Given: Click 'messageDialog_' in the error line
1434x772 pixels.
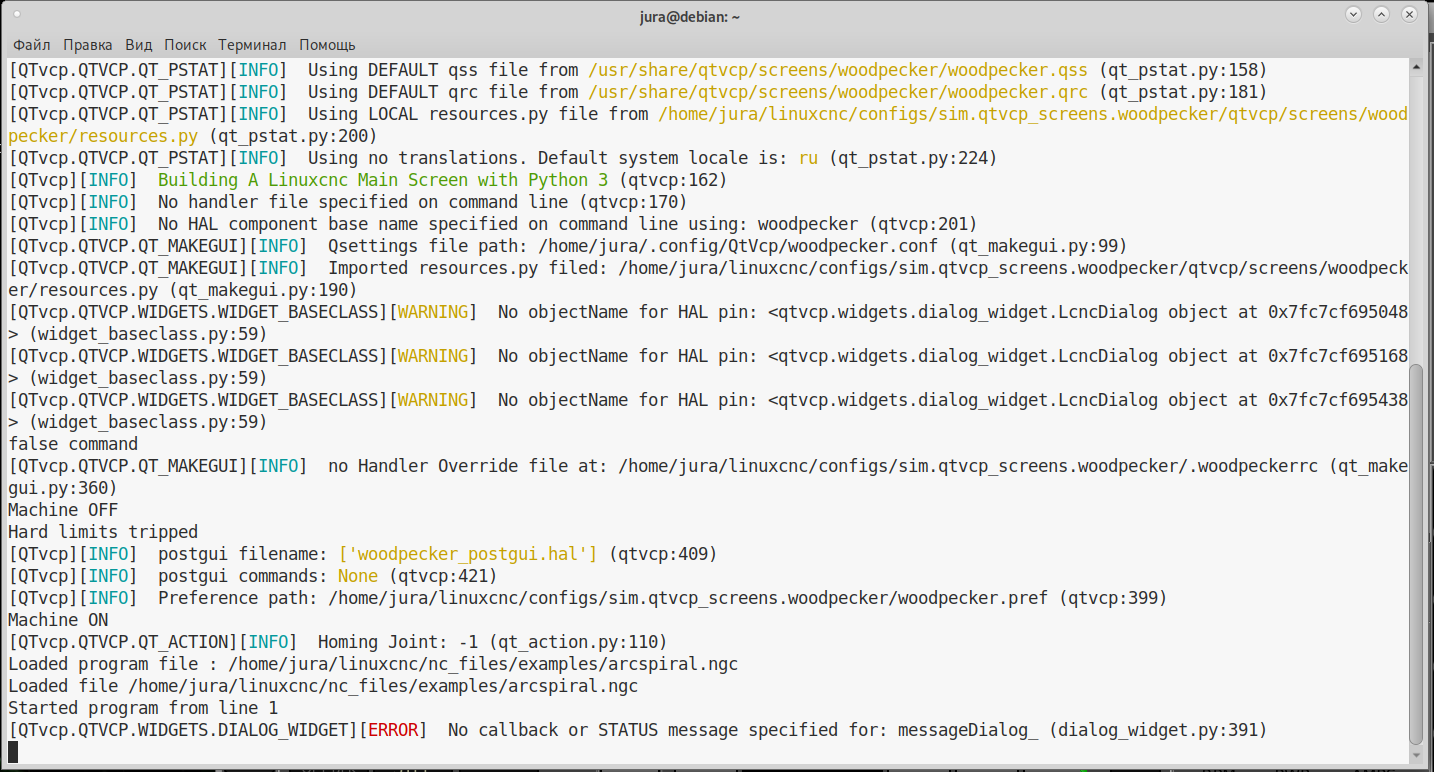Looking at the screenshot, I should point(968,730).
